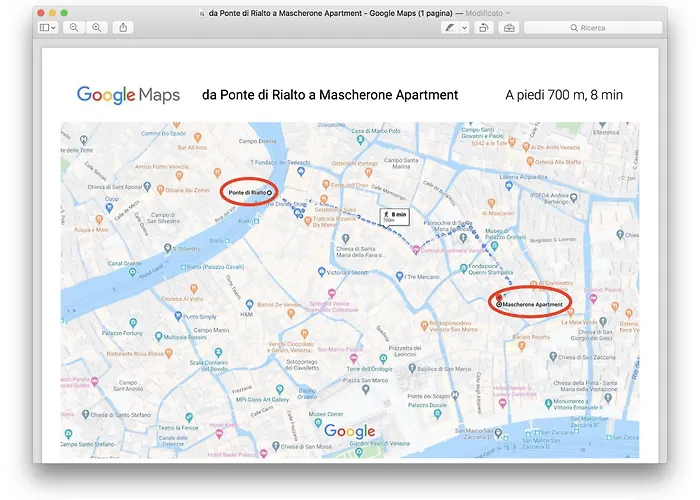
Task: Click the rotate page icon
Action: point(483,28)
